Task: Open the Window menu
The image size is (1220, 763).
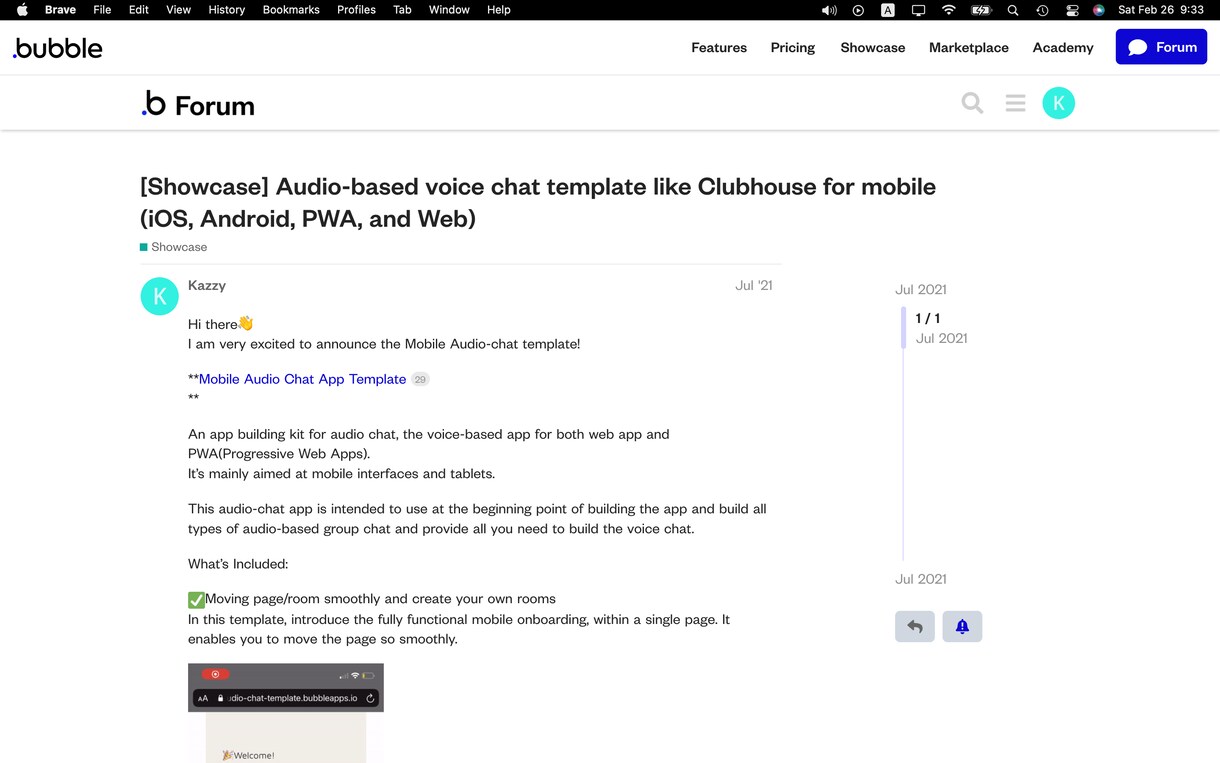Action: (x=449, y=10)
